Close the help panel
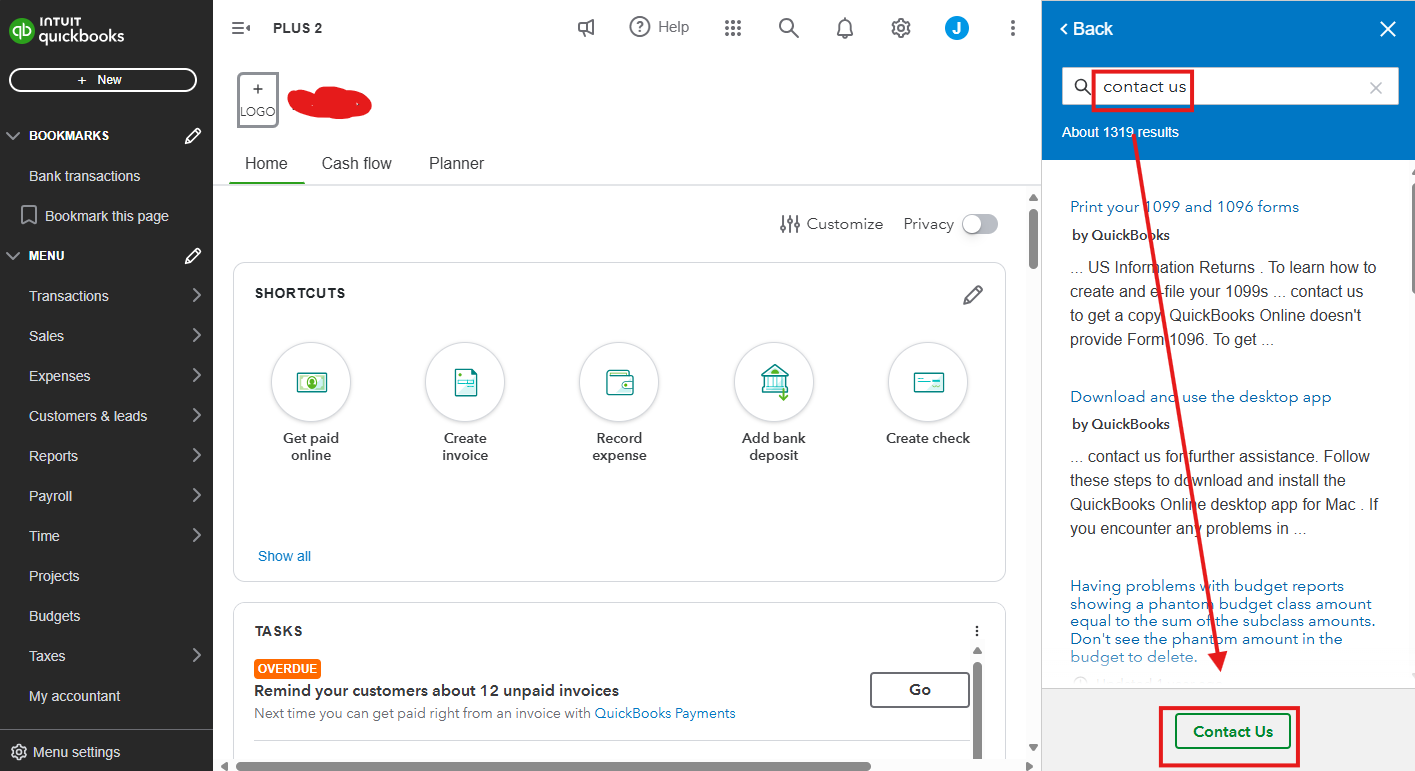The image size is (1415, 771). (1388, 29)
